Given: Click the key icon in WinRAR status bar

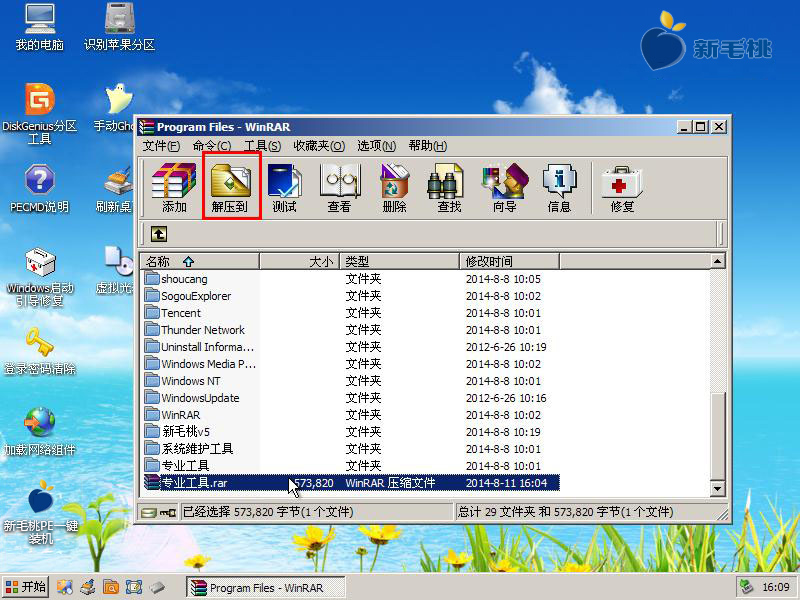Looking at the screenshot, I should 167,512.
